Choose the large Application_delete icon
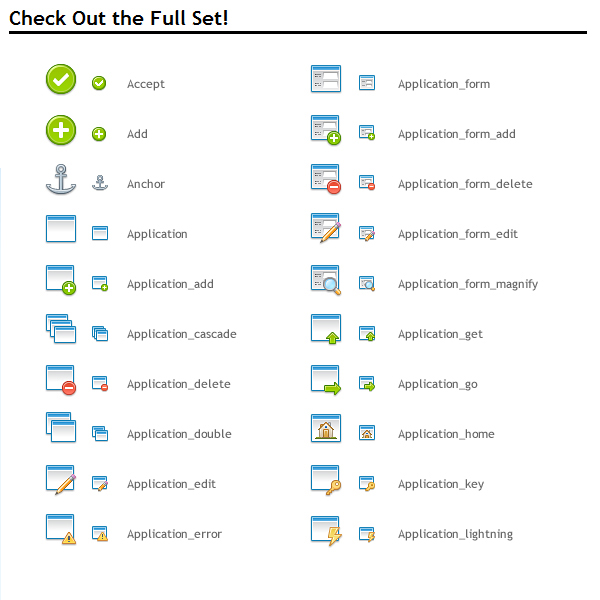Image resolution: width=600 pixels, height=600 pixels. coord(61,380)
